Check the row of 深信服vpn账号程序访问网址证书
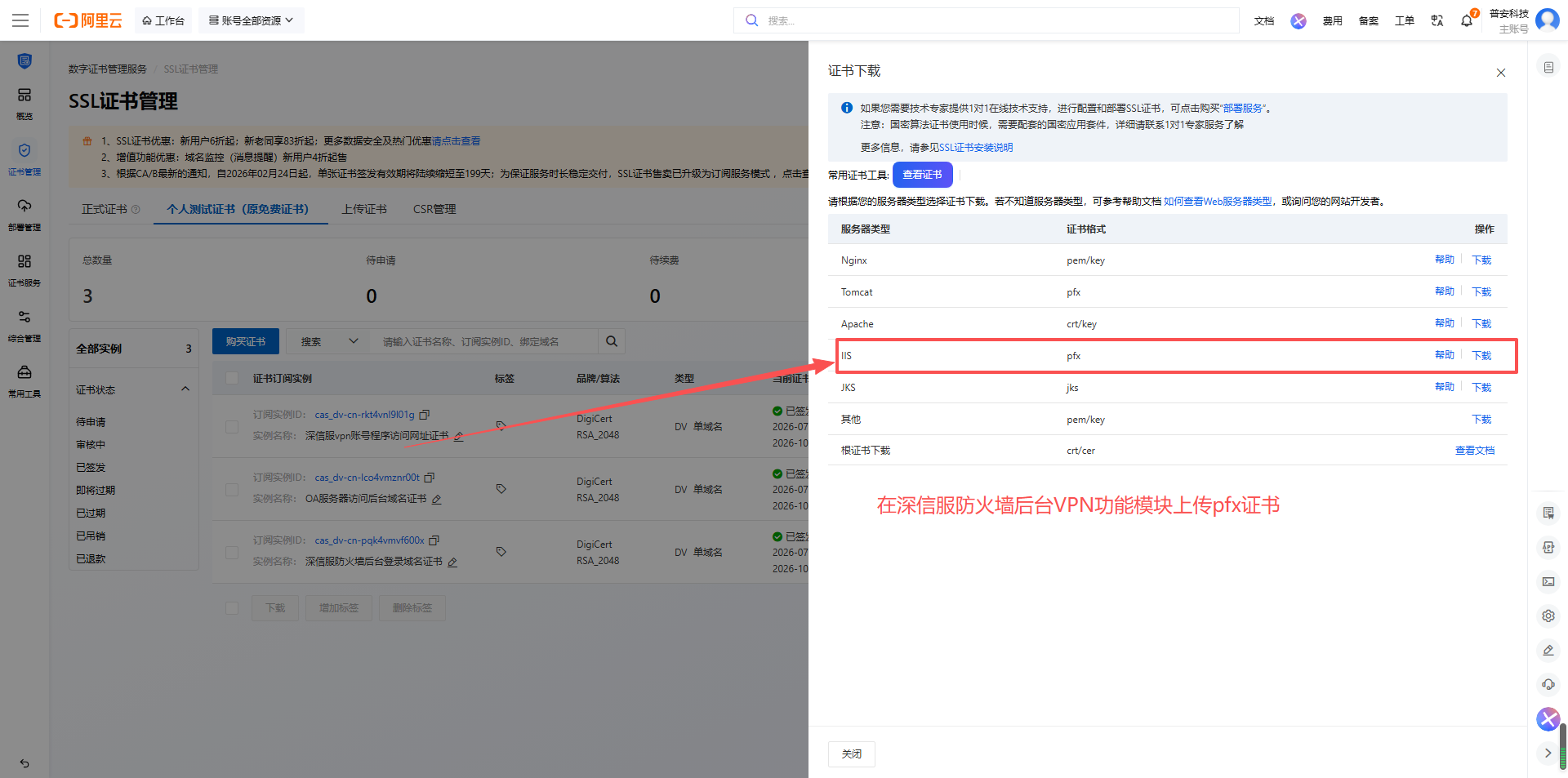 pyautogui.click(x=232, y=426)
